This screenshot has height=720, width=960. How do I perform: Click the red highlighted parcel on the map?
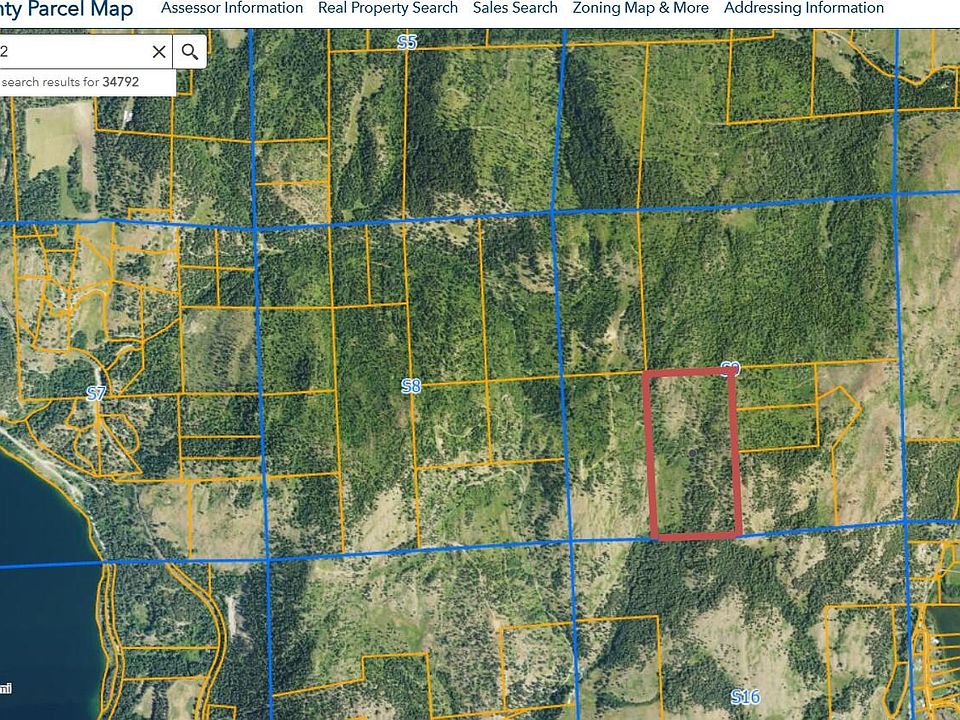[x=692, y=455]
